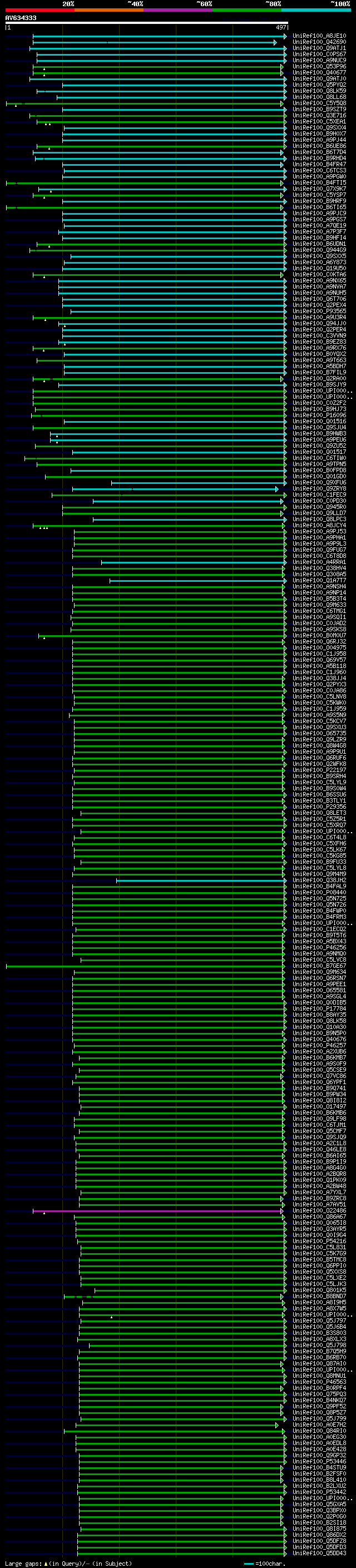This screenshot has height=1568, width=356.
Task: Select the UniRef100_B9H0X7 label
Action: [319, 134]
